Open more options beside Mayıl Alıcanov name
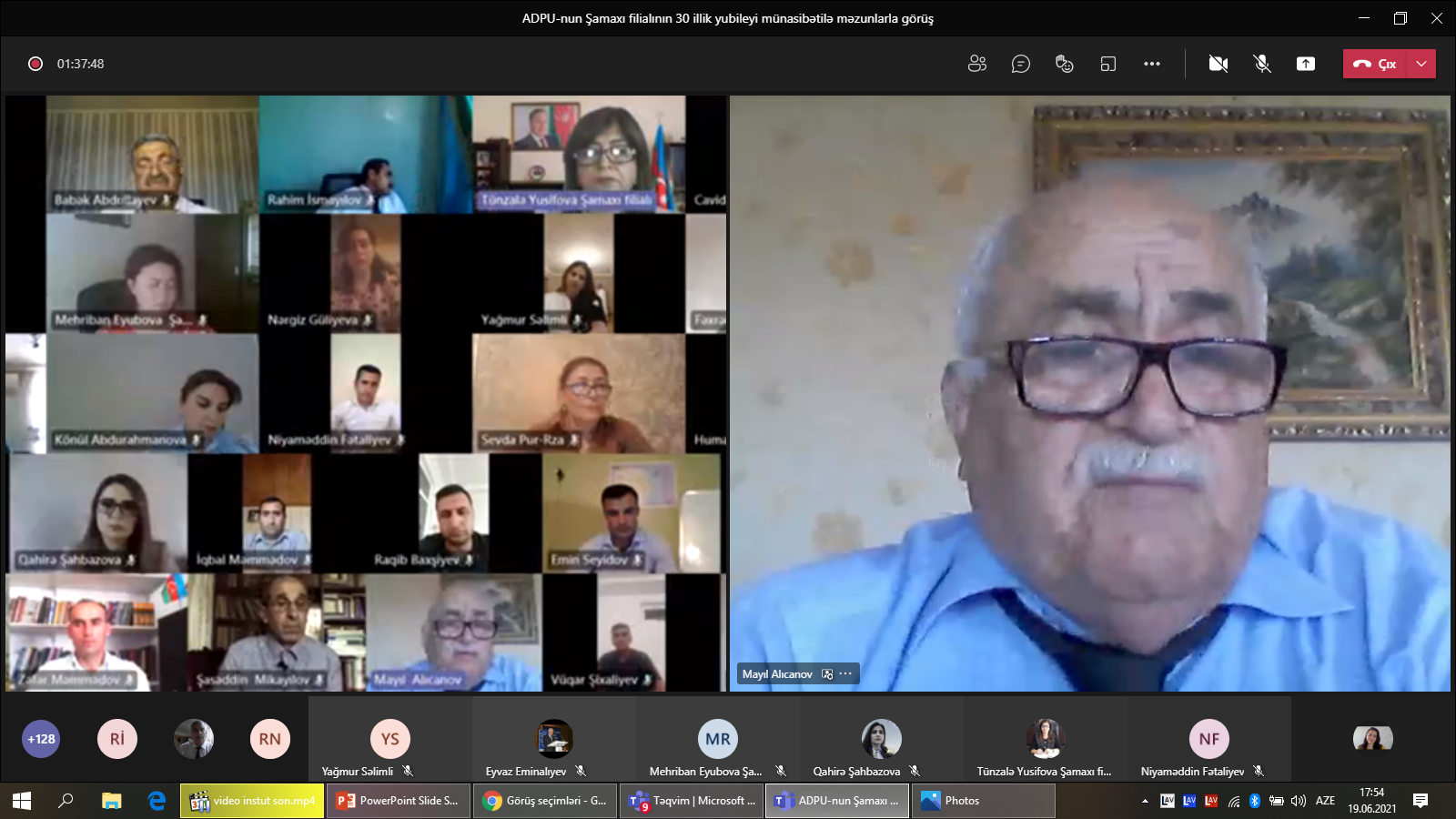 pyautogui.click(x=846, y=674)
